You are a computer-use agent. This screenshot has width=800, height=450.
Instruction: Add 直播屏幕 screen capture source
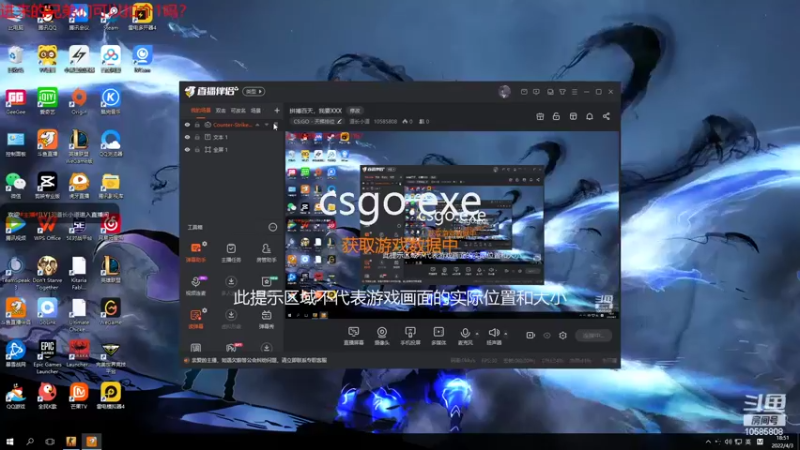(354, 336)
